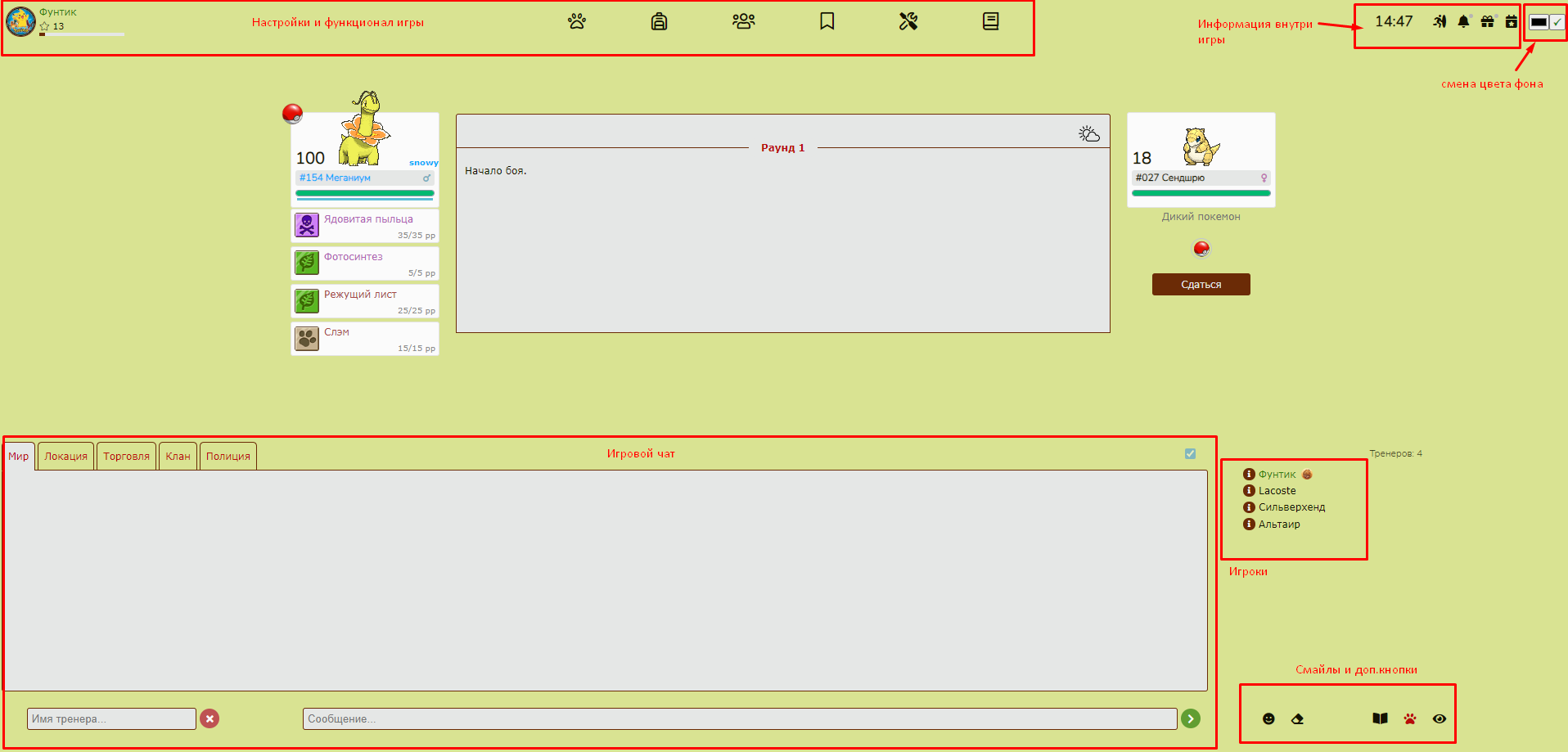Open the smiley emoji picker
1568x752 pixels.
[1268, 718]
